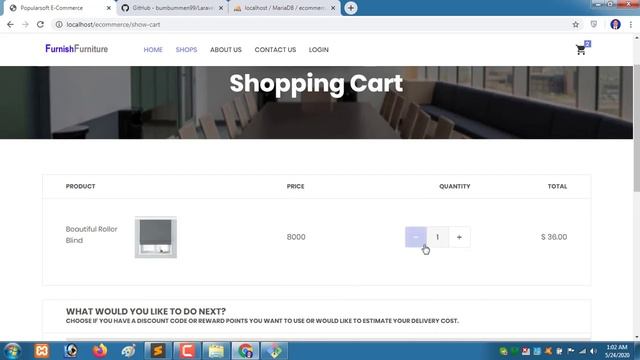Open the volume icon in system tray

coord(593,351)
